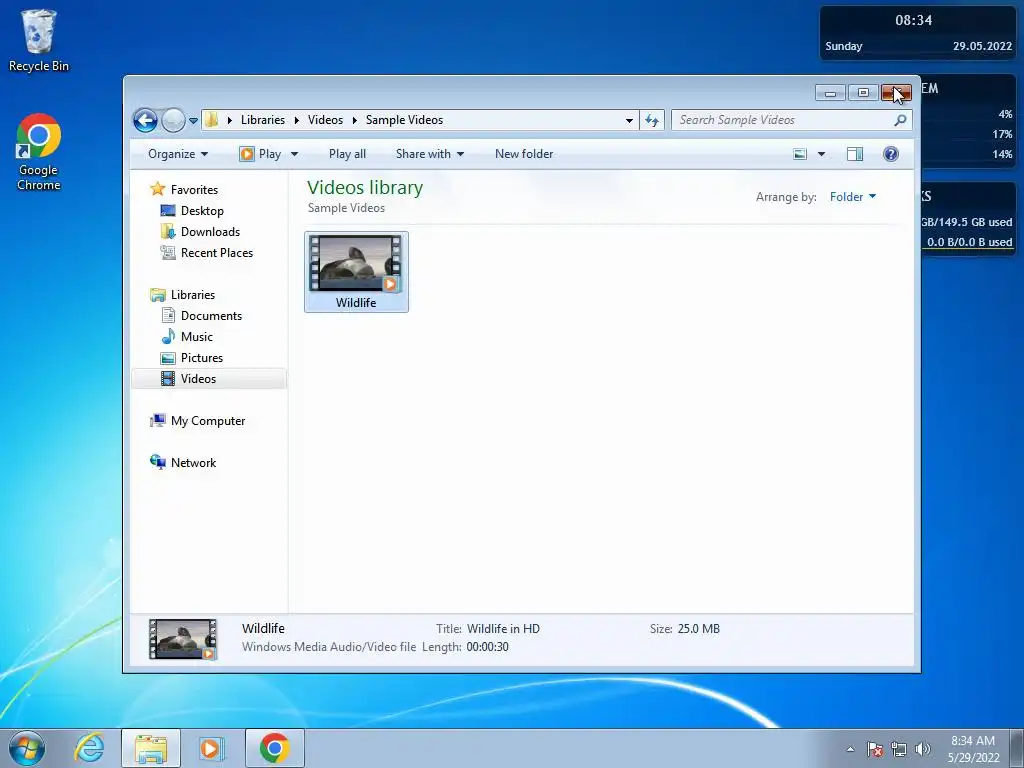Click the magnifying glass search icon
Screen dimensions: 1024x768
901,120
